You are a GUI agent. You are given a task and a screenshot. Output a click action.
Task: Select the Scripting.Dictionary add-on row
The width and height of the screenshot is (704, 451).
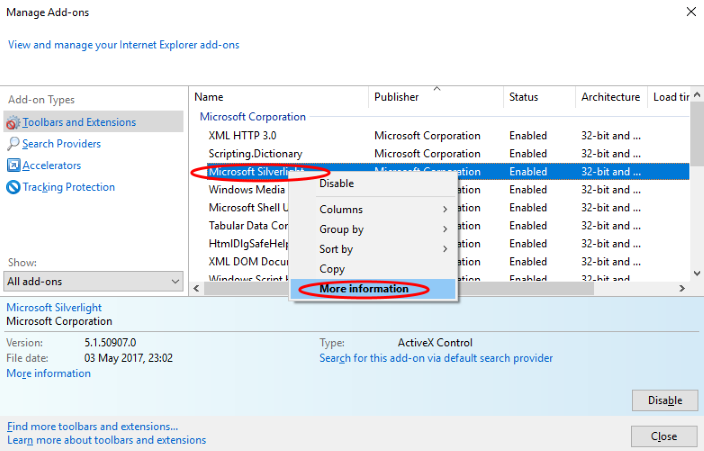(x=448, y=154)
